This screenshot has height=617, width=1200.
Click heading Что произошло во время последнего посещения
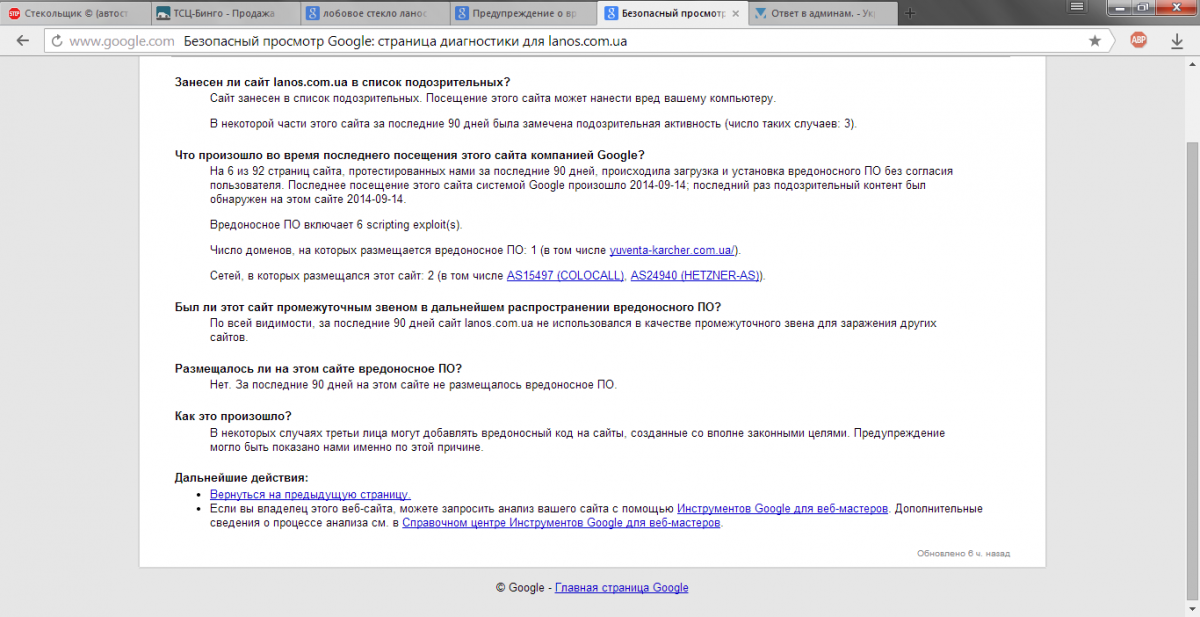pos(410,155)
